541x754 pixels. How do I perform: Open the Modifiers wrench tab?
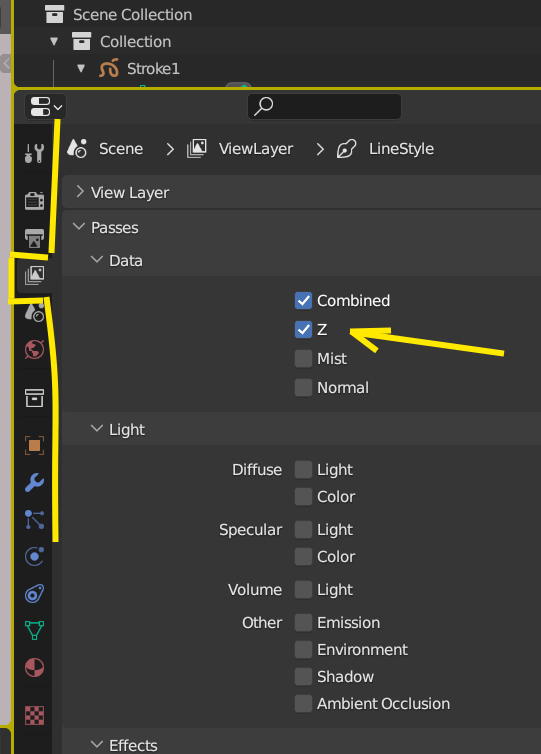point(34,482)
